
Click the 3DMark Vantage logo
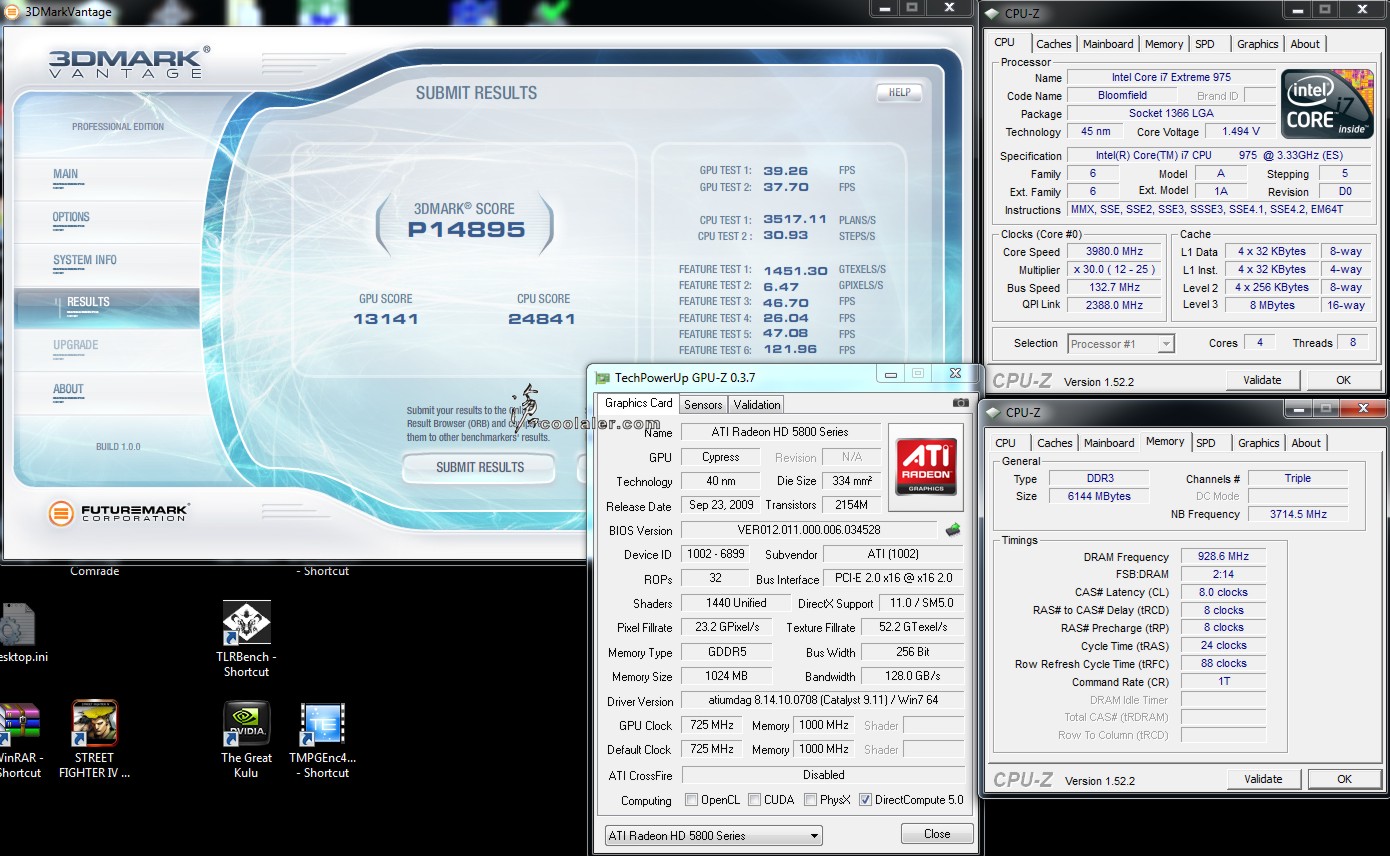pos(130,62)
